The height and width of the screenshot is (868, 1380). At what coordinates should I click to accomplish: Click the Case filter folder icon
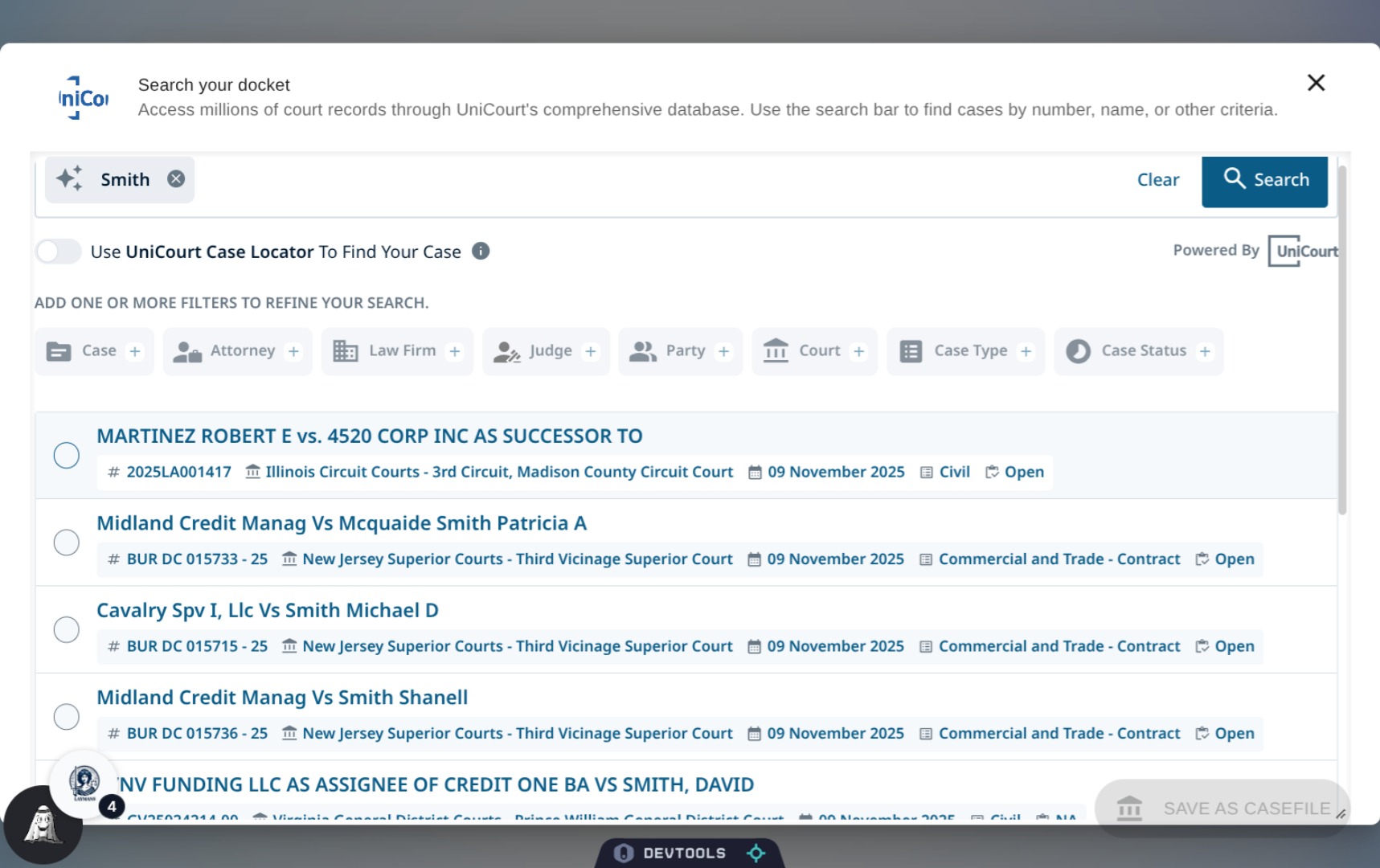pyautogui.click(x=59, y=351)
